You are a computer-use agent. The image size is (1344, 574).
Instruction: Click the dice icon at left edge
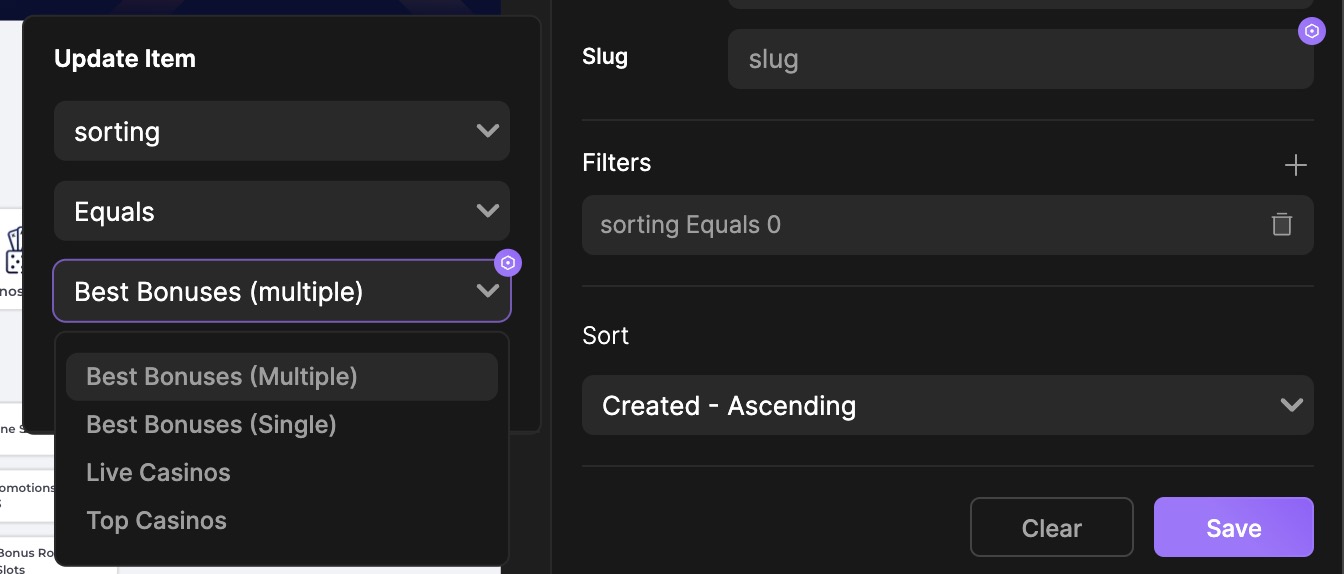click(x=14, y=251)
